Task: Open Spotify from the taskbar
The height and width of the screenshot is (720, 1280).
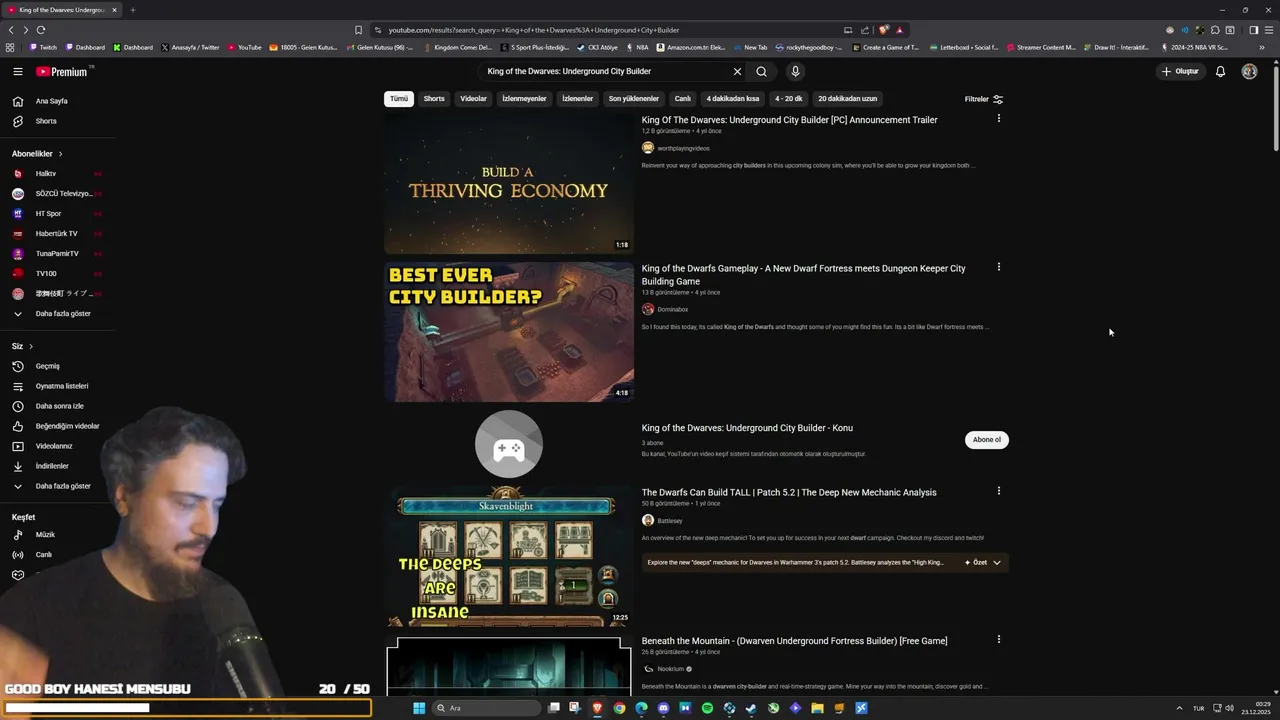Action: (x=707, y=708)
